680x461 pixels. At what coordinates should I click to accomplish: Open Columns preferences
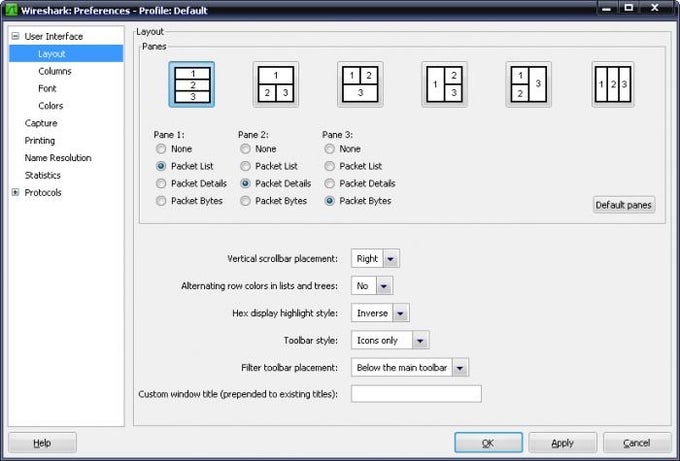[x=55, y=71]
